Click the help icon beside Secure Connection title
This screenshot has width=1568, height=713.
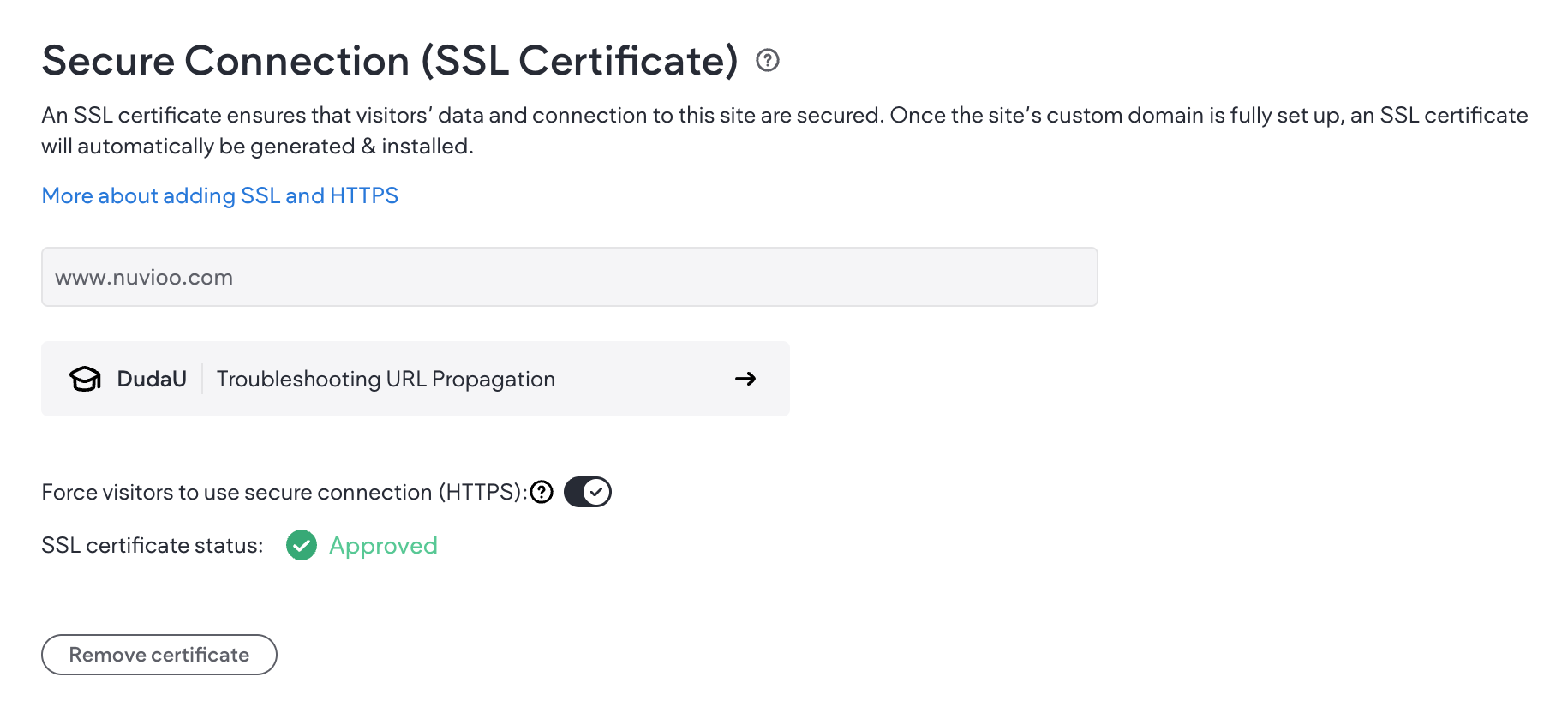point(767,60)
